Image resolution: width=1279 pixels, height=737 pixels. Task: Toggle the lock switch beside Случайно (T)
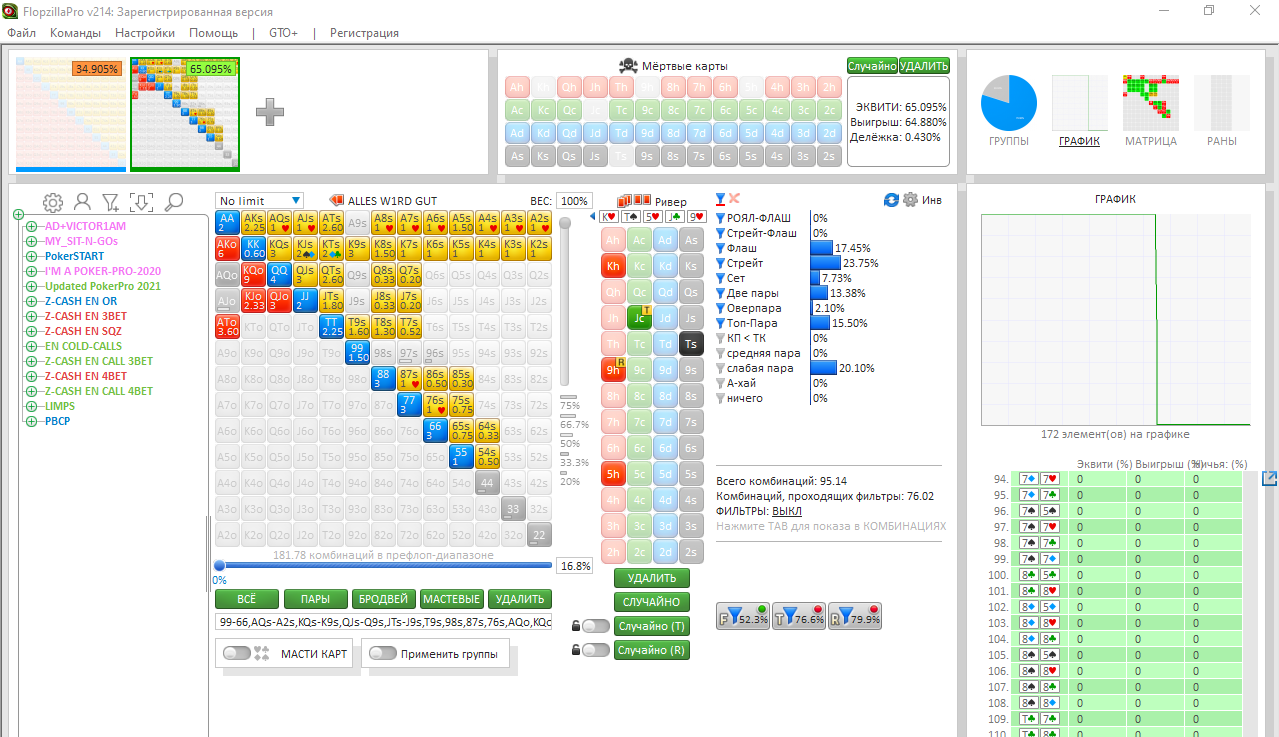(595, 626)
